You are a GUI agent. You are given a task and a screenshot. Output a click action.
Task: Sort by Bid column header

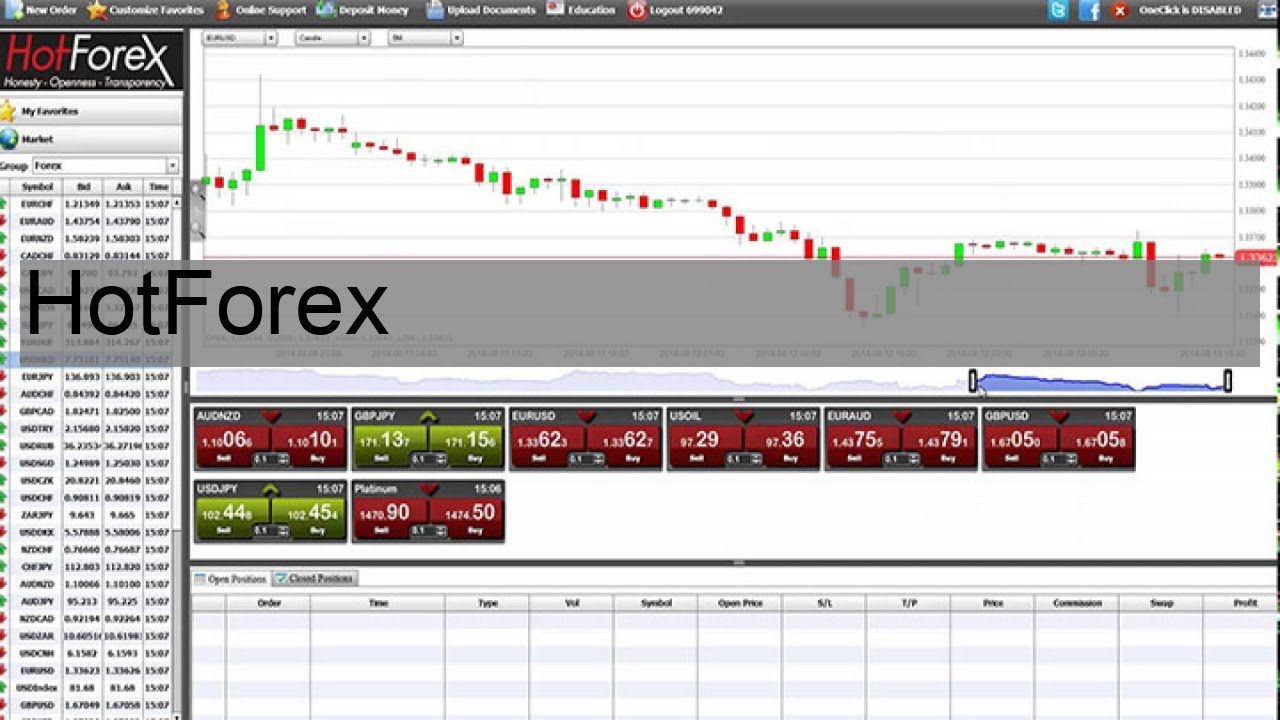(84, 187)
